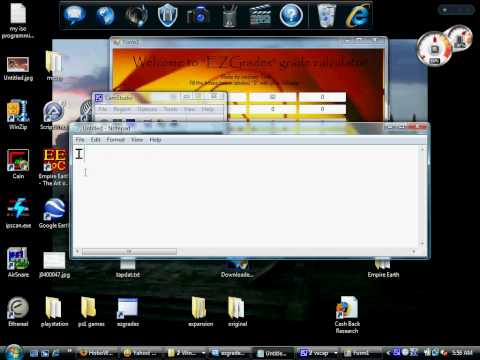Expand hidden quick launch chevron on taskbar
Screen dimensions: 480x360
click(x=70, y=351)
